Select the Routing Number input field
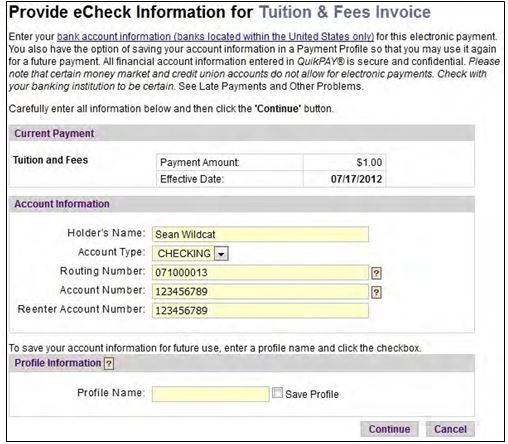The image size is (508, 444). pyautogui.click(x=260, y=273)
